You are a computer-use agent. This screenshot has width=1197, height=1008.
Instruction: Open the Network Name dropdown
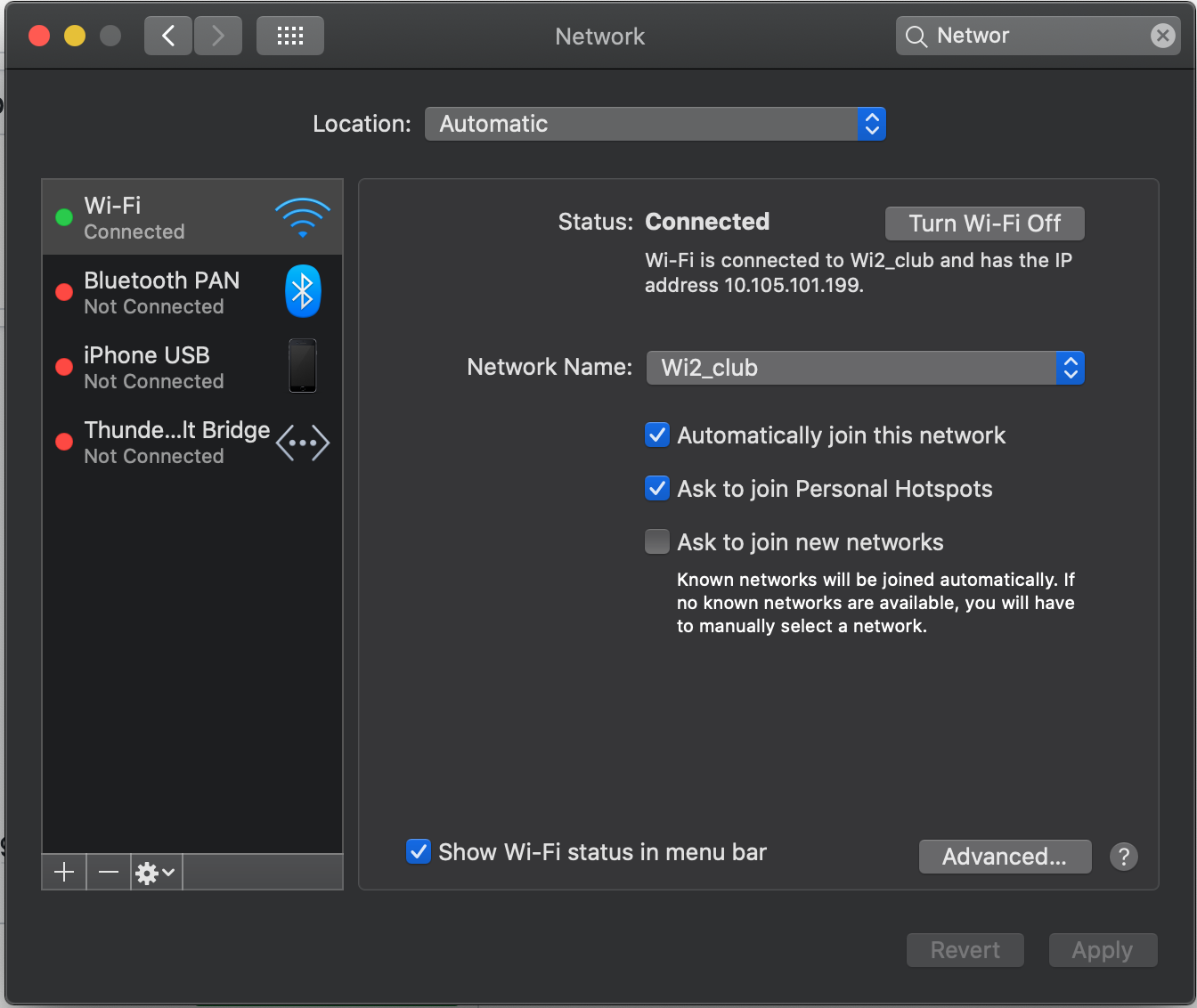coord(866,368)
